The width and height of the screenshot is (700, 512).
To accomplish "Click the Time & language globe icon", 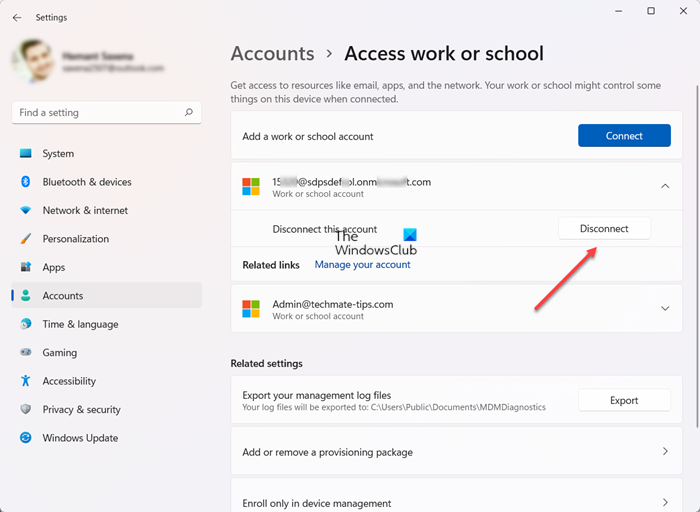I will pyautogui.click(x=26, y=324).
